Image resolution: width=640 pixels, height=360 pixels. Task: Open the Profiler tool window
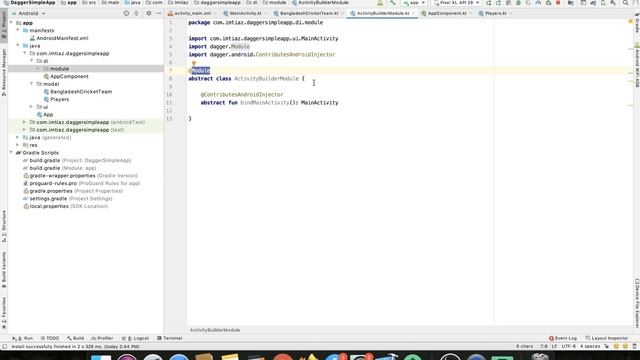coord(102,338)
